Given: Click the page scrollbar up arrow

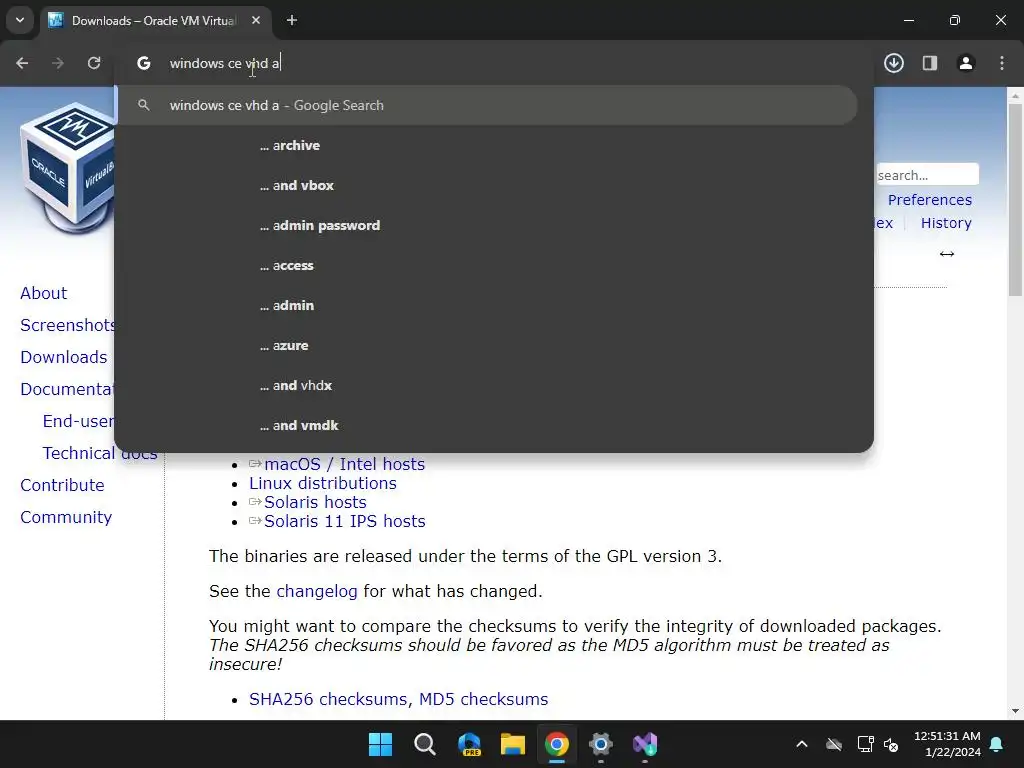Looking at the screenshot, I should tap(1016, 95).
